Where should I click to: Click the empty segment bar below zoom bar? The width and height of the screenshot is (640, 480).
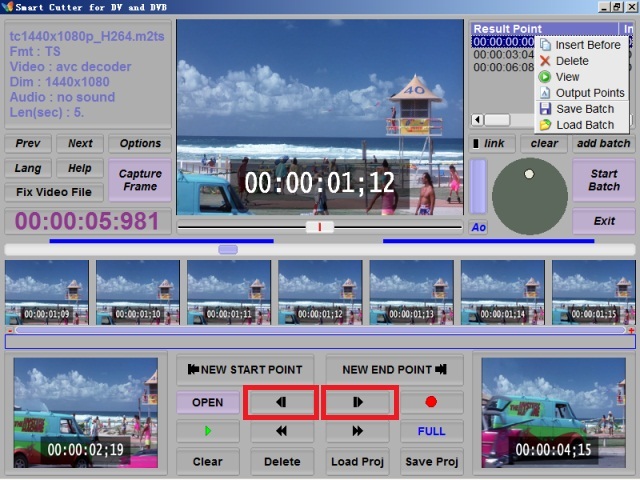point(320,342)
